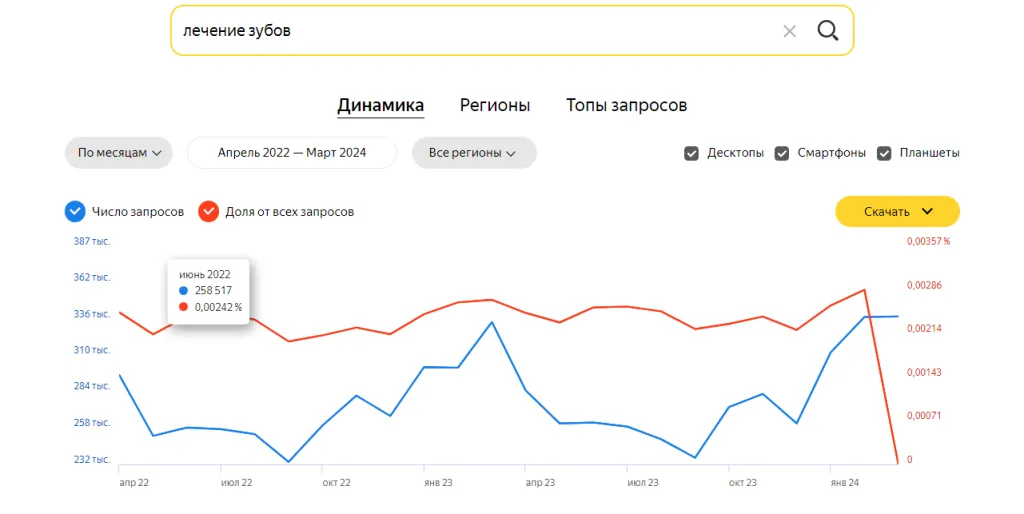Click the 'апр 23' axis label
The image size is (1024, 514).
[x=540, y=483]
